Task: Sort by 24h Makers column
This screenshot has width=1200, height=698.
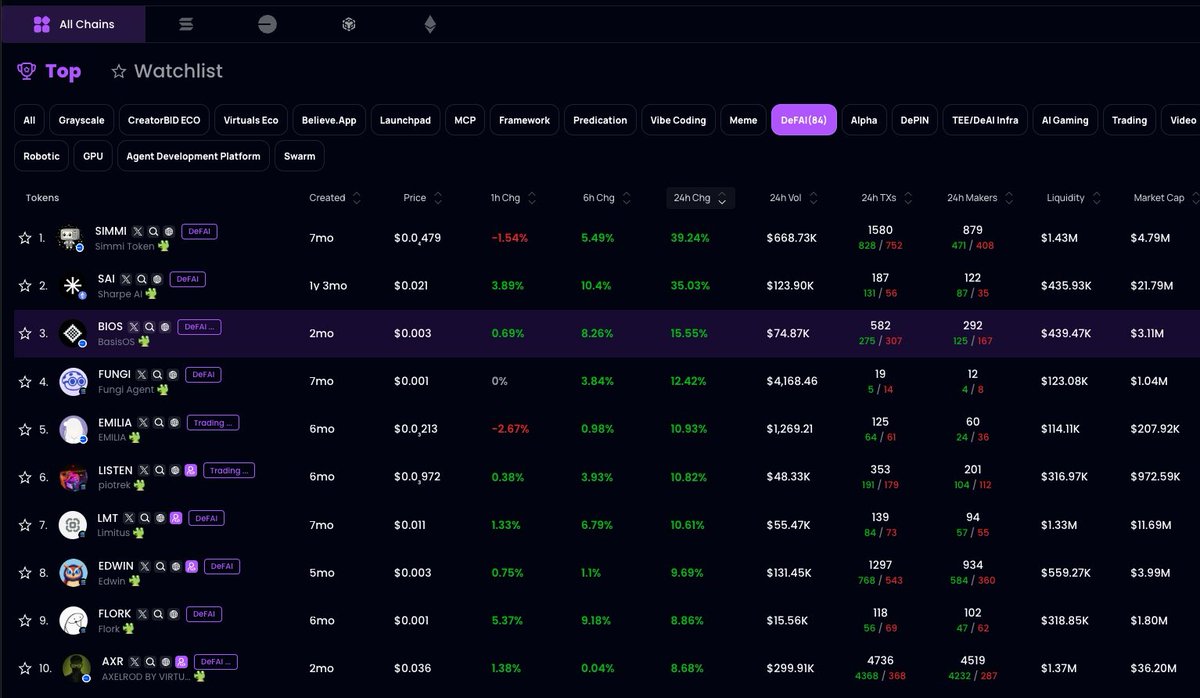Action: click(x=1008, y=198)
